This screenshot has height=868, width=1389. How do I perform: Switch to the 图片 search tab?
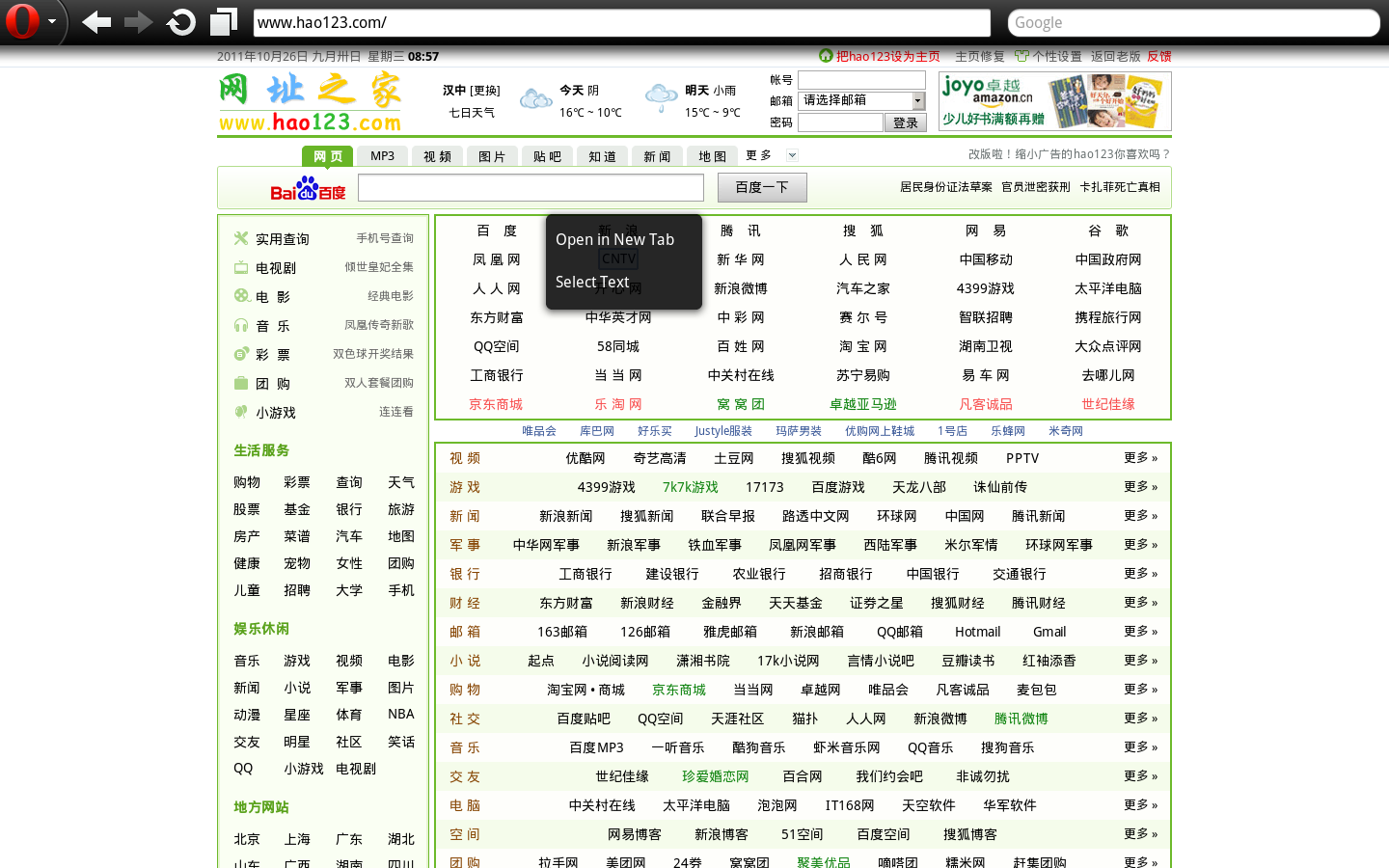493,156
